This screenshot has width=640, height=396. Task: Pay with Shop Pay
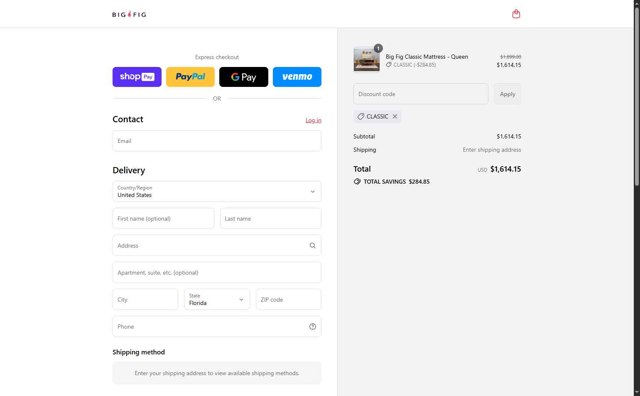point(137,77)
